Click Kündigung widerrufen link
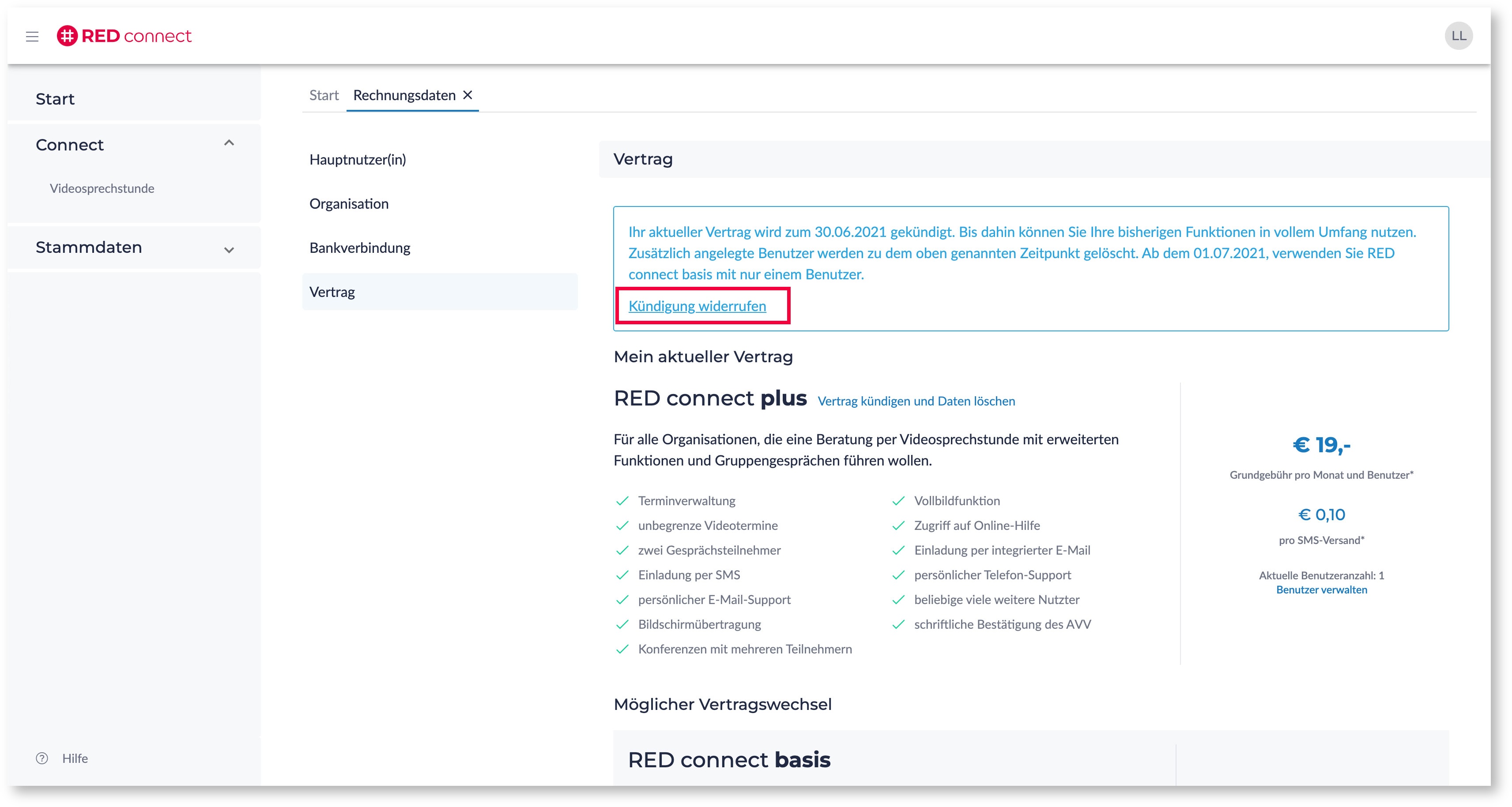 point(697,306)
